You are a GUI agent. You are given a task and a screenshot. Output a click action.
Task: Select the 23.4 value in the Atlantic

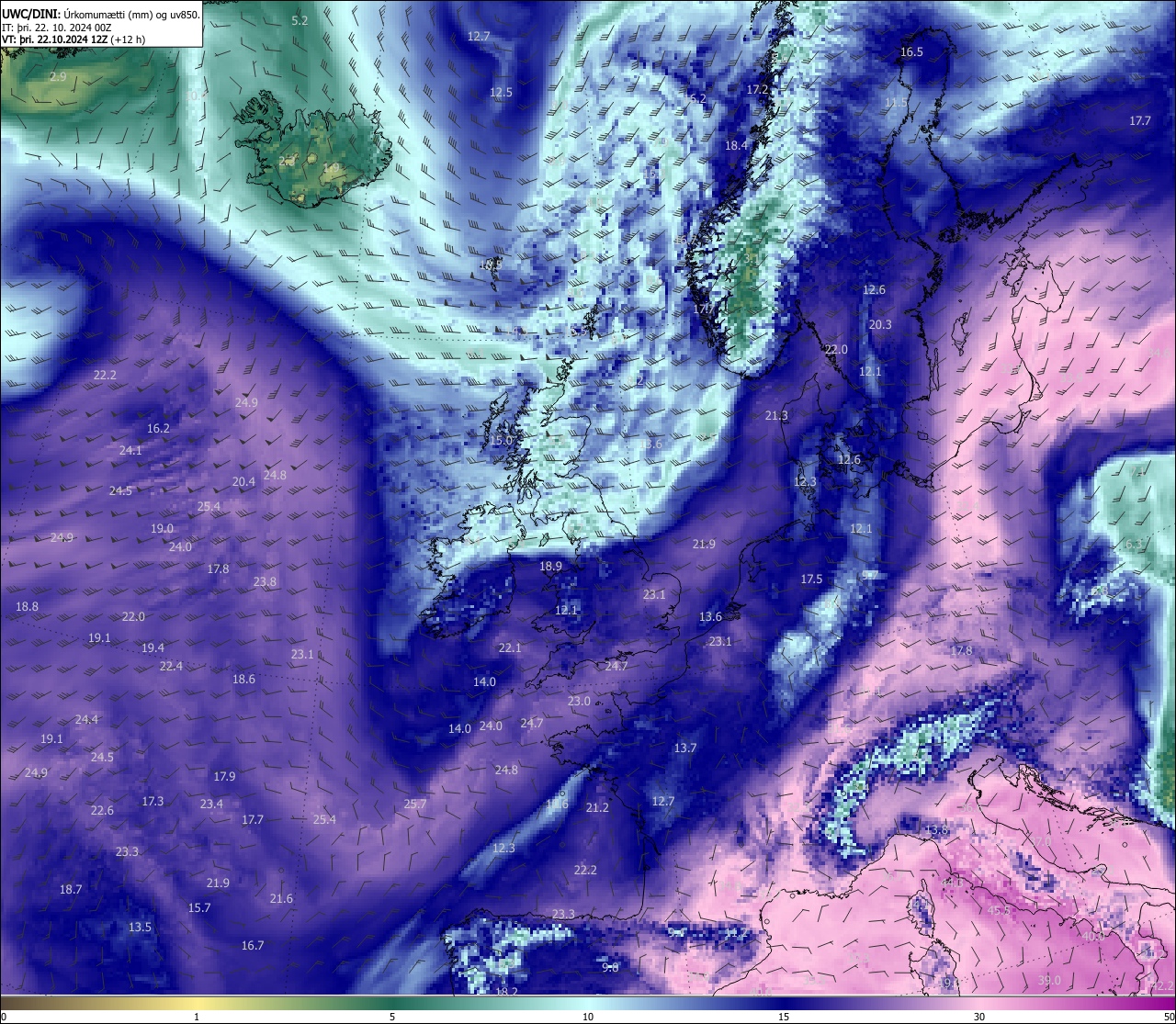click(211, 804)
